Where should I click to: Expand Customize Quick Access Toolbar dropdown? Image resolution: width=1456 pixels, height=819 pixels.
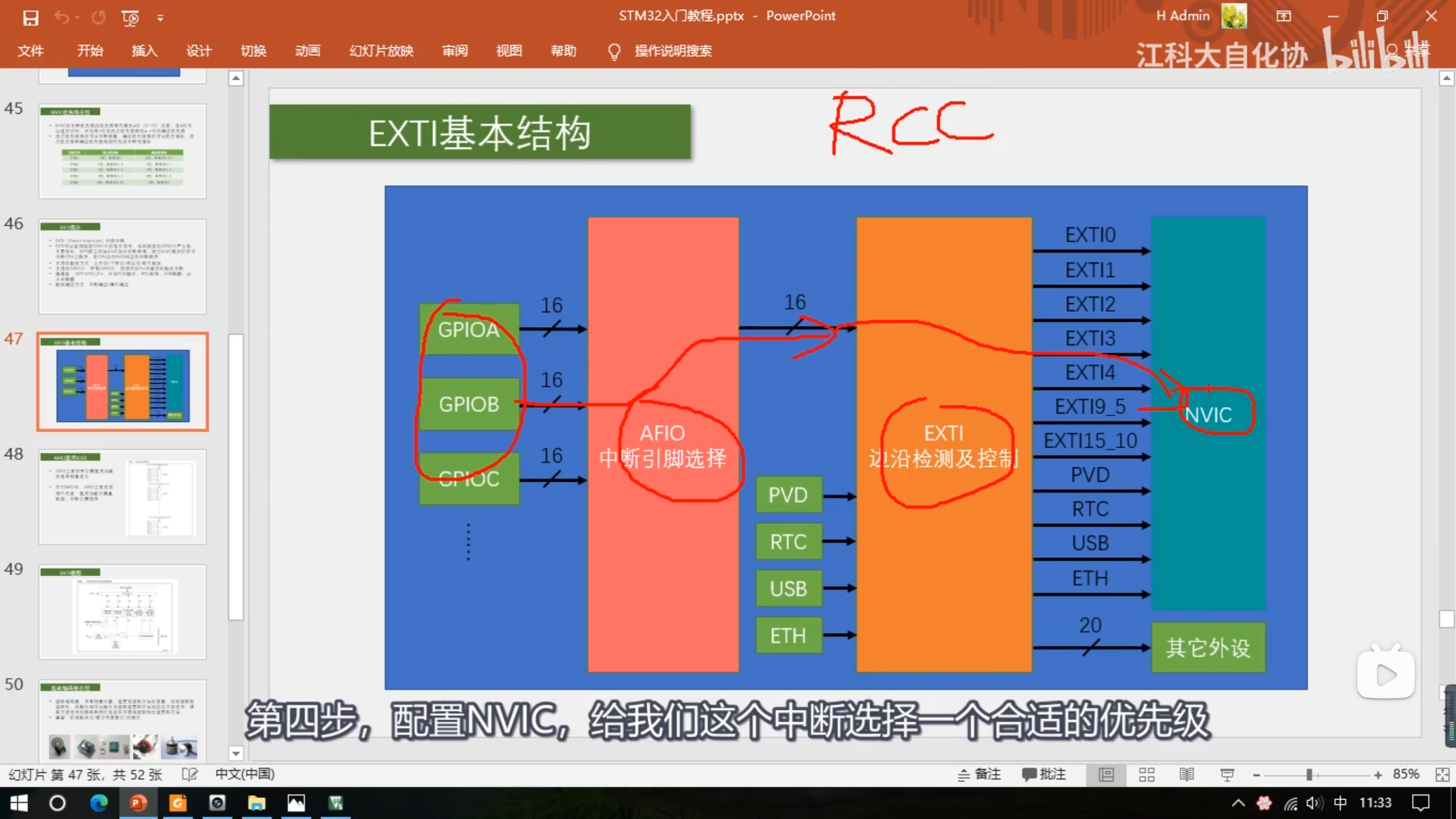point(160,18)
